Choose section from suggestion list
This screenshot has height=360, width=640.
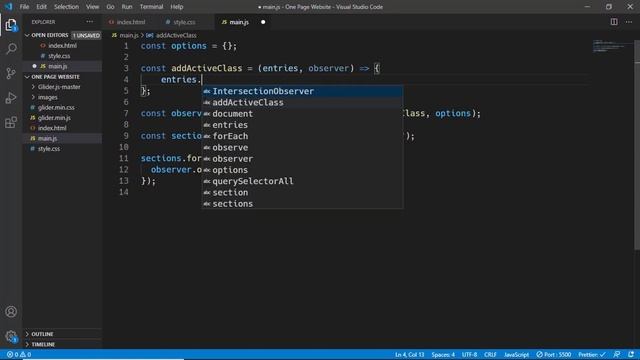click(x=302, y=192)
